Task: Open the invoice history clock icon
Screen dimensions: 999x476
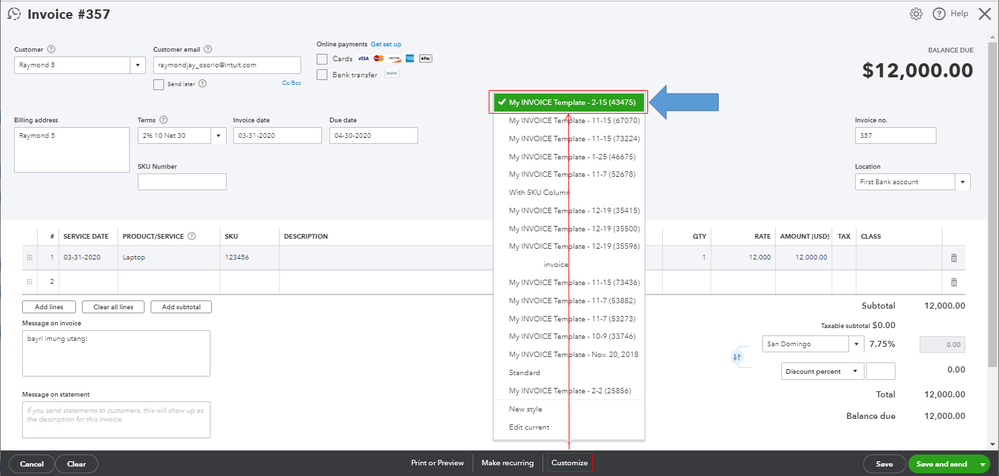Action: tap(13, 14)
